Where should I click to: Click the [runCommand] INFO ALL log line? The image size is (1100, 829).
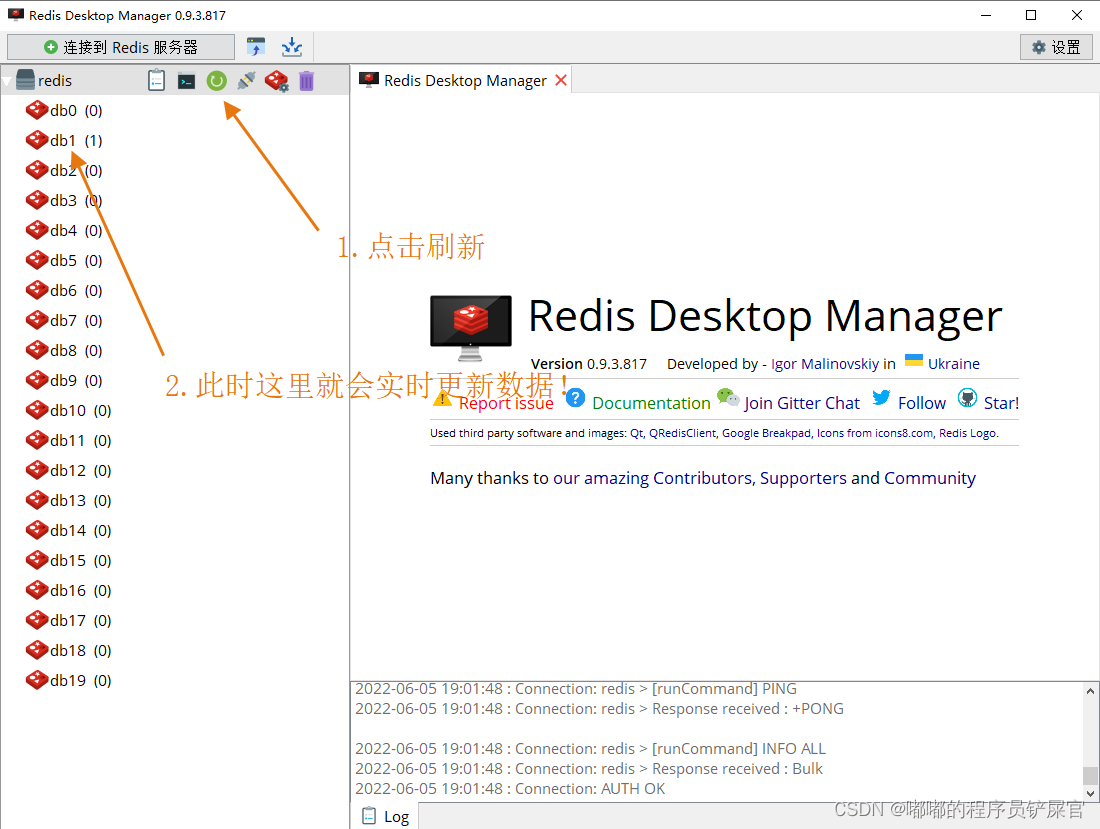(590, 749)
